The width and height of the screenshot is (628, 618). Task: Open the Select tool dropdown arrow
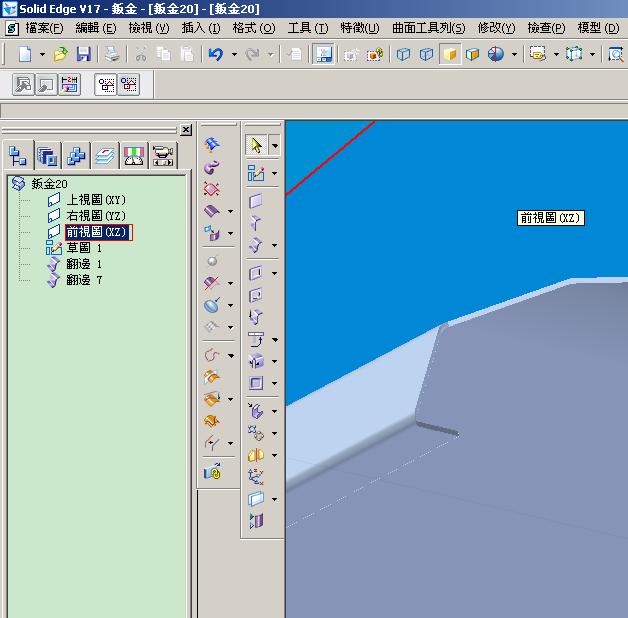tap(275, 145)
